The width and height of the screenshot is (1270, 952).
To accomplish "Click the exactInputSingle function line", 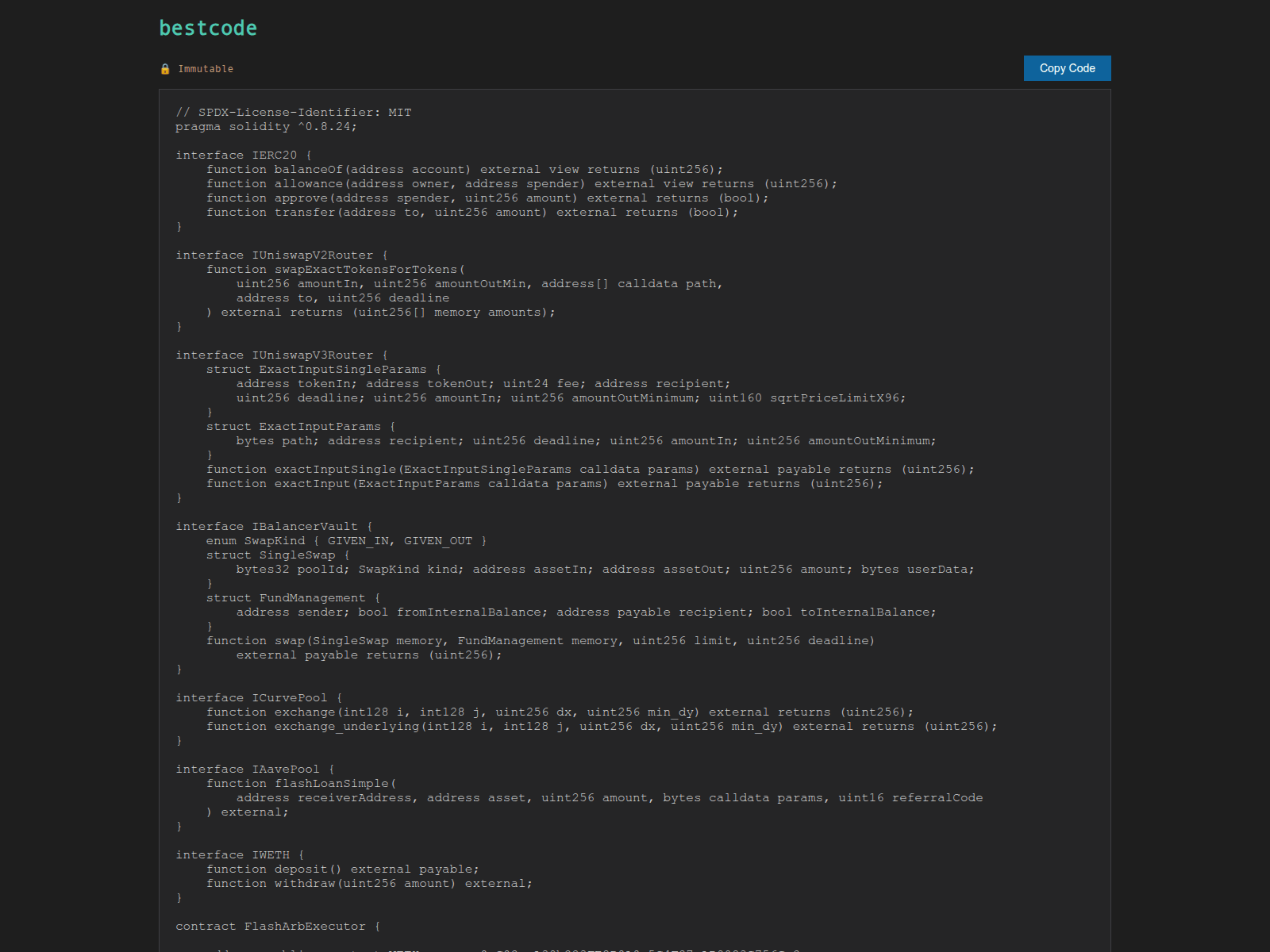I will click(x=591, y=470).
